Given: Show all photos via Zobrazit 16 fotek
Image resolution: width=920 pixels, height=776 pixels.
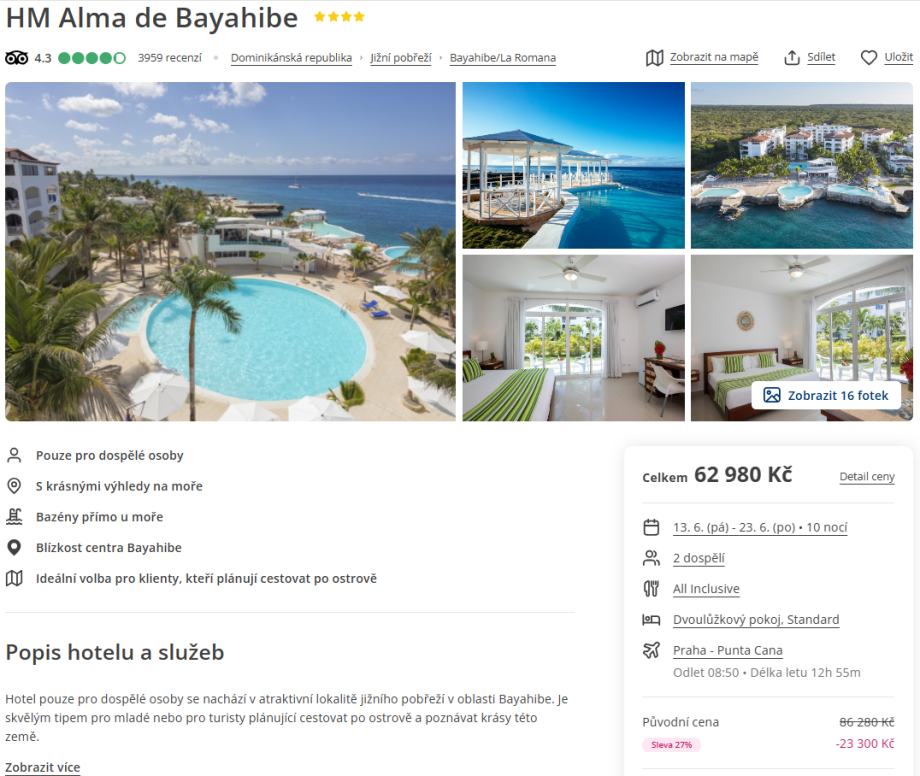Looking at the screenshot, I should (x=826, y=395).
